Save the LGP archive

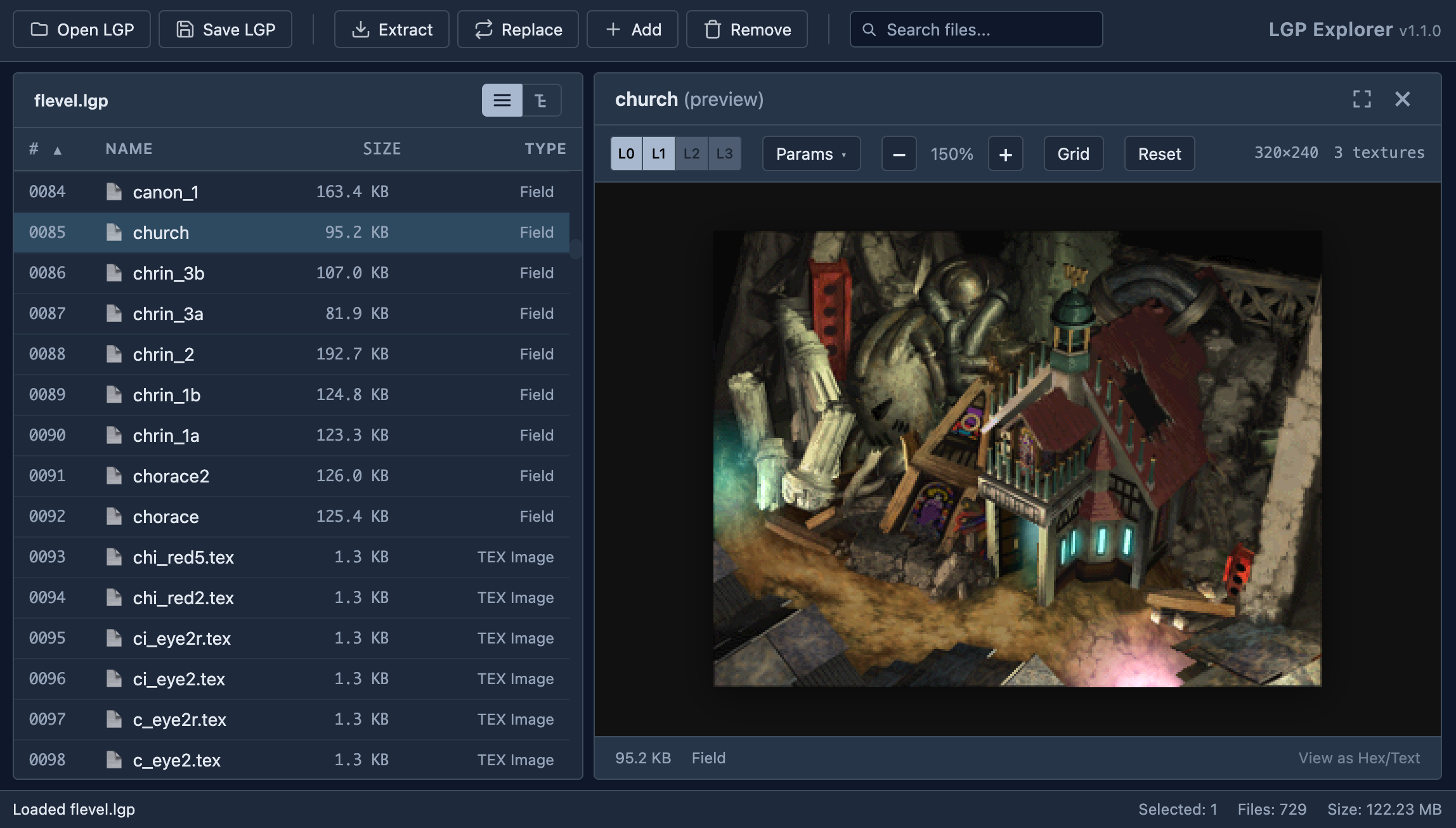pos(225,29)
